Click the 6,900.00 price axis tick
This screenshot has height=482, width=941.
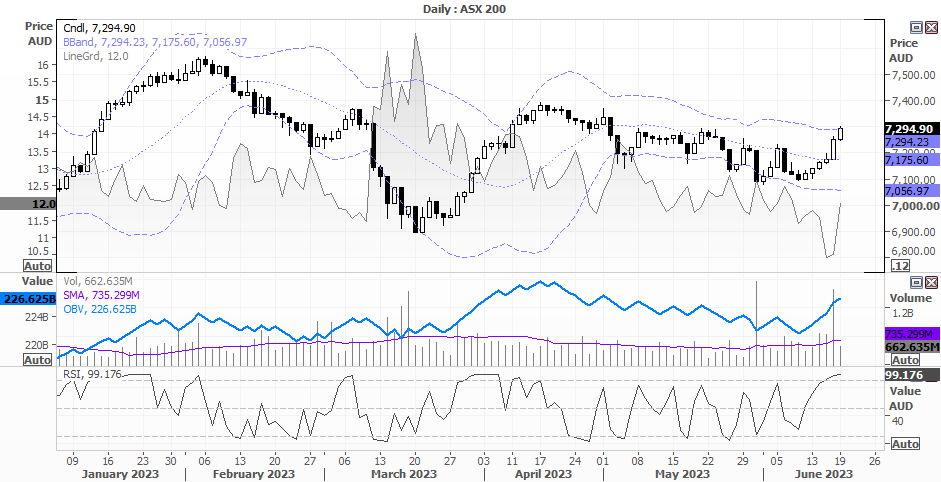(913, 232)
